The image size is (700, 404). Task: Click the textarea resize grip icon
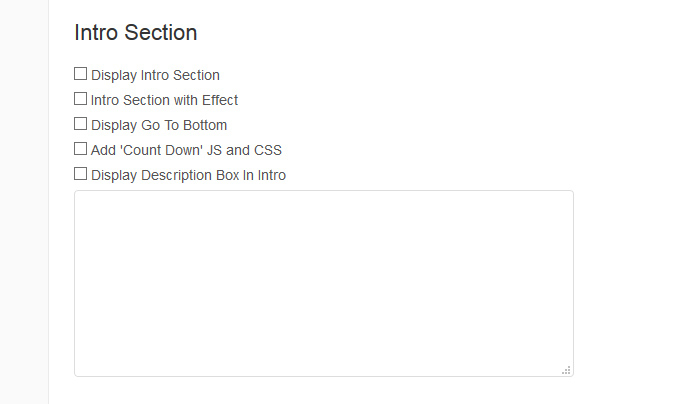coord(566,370)
